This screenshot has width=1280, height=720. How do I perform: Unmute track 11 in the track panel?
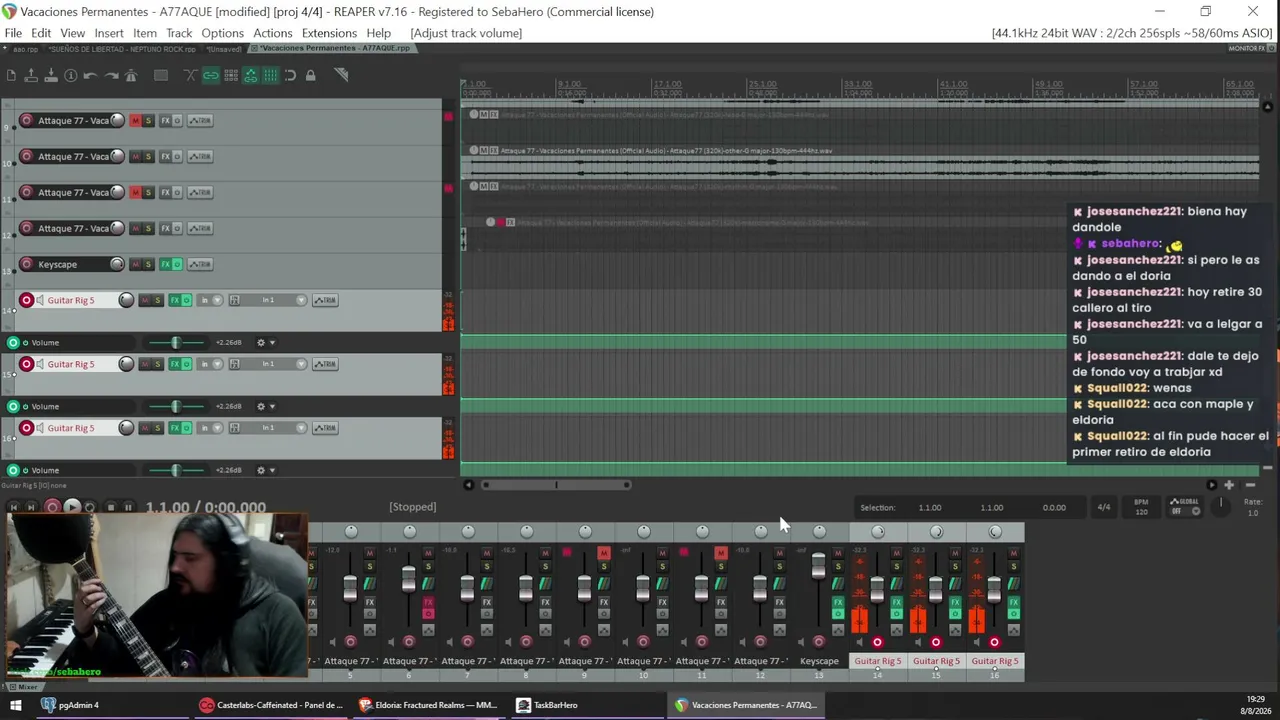tap(135, 192)
